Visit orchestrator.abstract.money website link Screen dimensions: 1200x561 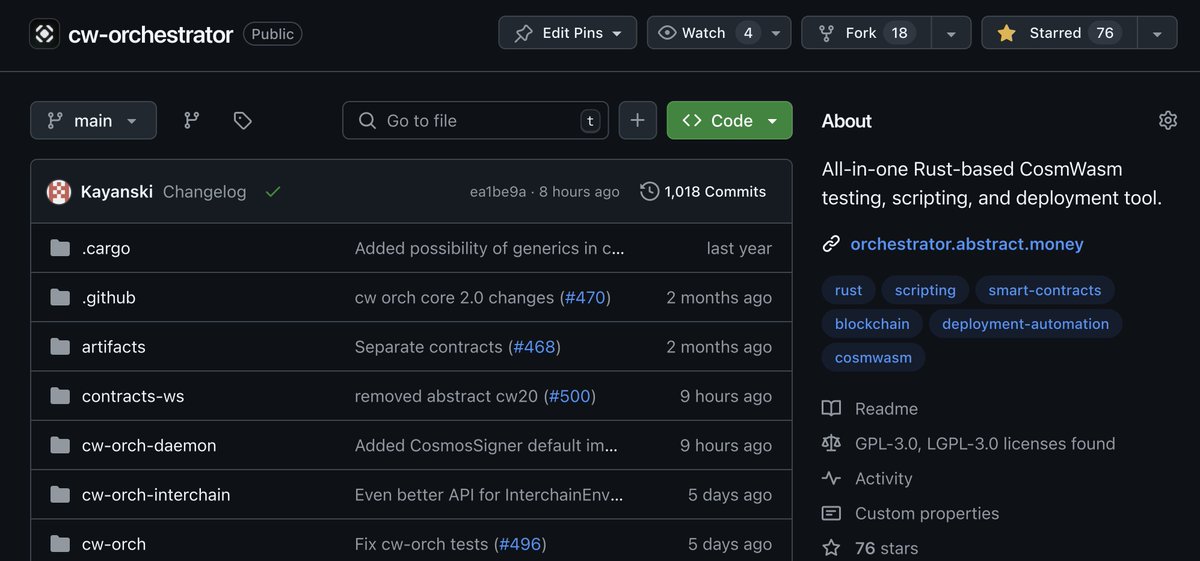coord(967,244)
